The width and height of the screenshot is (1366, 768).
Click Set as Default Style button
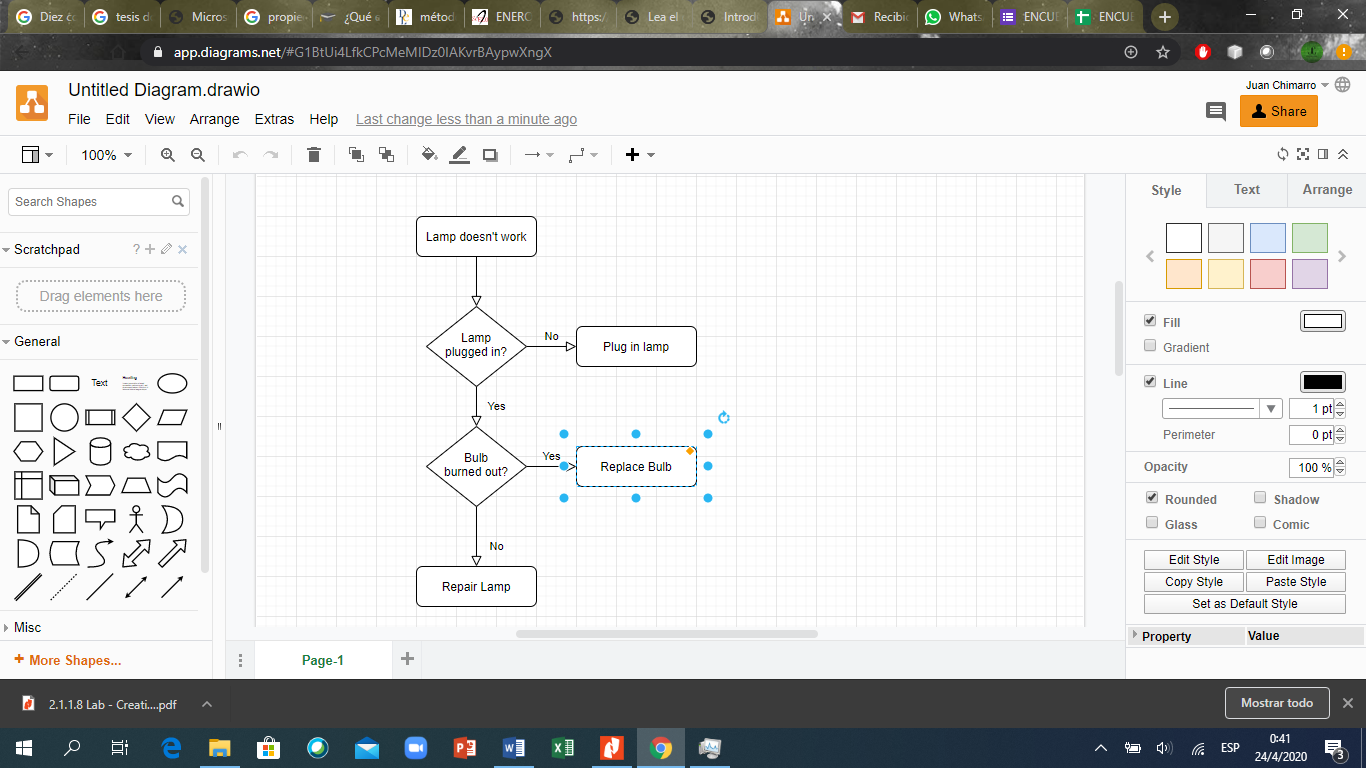(x=1245, y=604)
